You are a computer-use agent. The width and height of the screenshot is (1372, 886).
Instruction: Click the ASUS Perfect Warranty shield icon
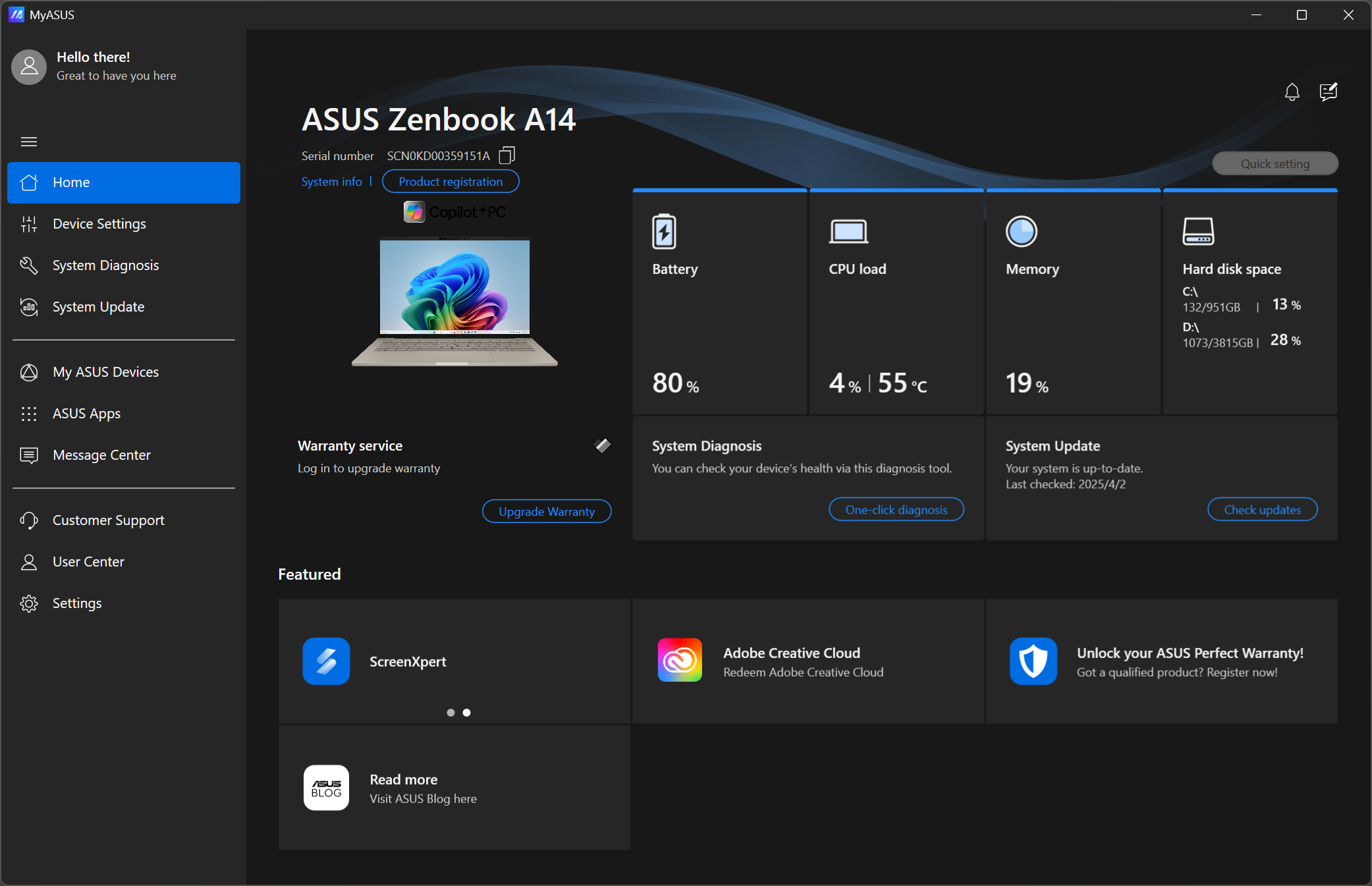tap(1033, 661)
